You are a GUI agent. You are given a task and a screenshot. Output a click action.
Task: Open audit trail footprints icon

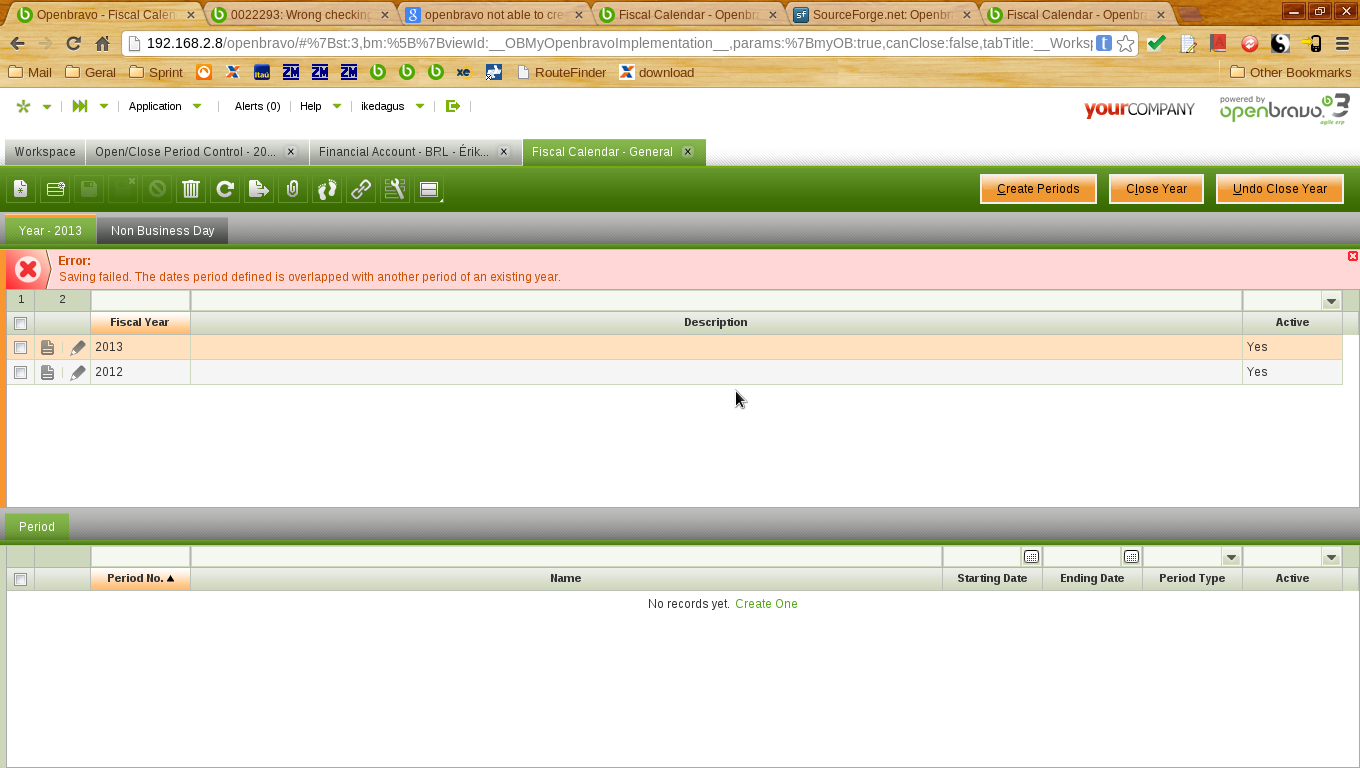tap(327, 189)
